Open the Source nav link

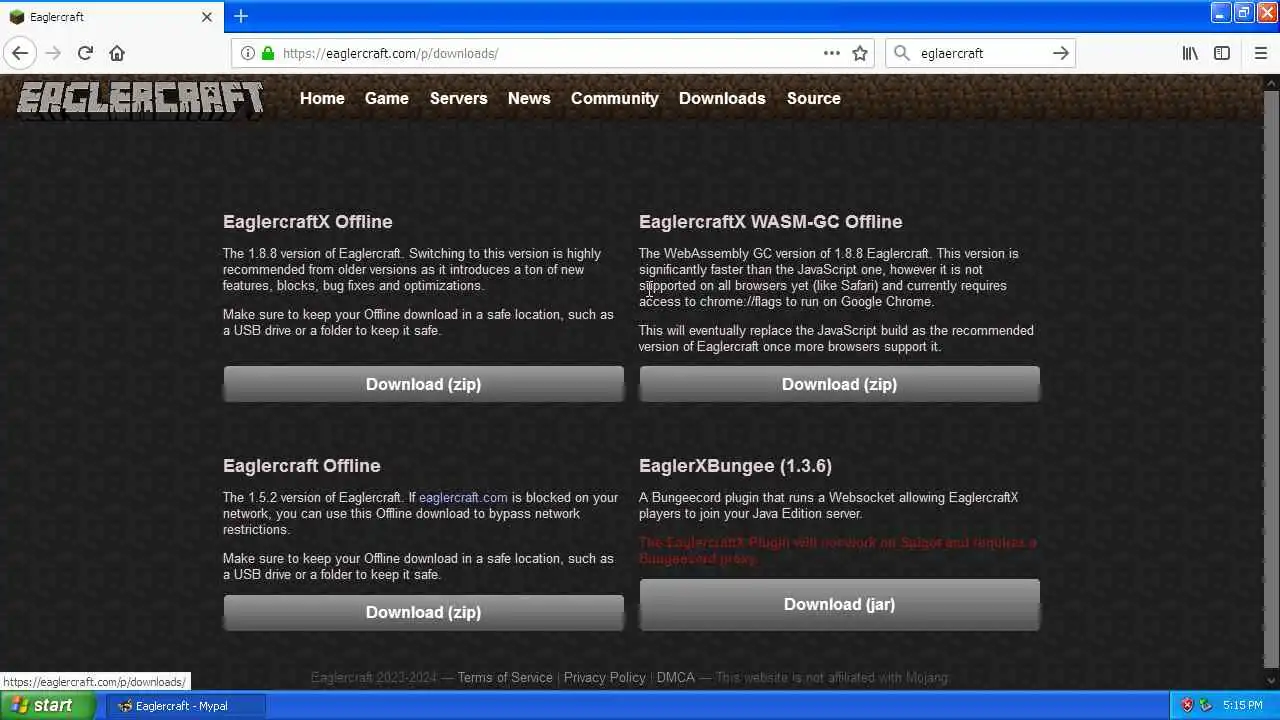[813, 98]
